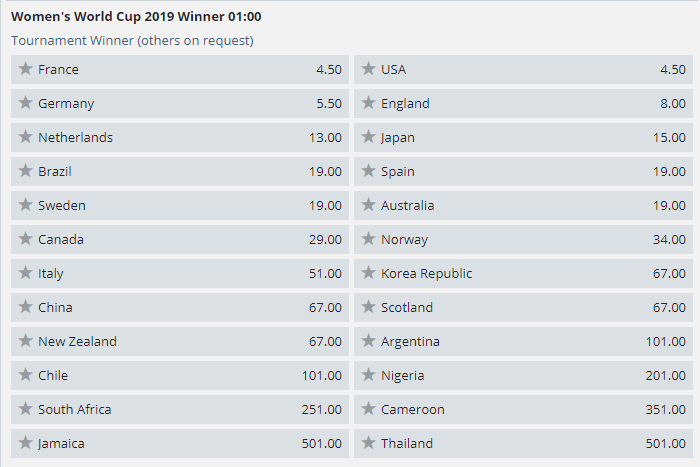Toggle the star icon beside Germany
This screenshot has width=700, height=467.
click(x=25, y=103)
